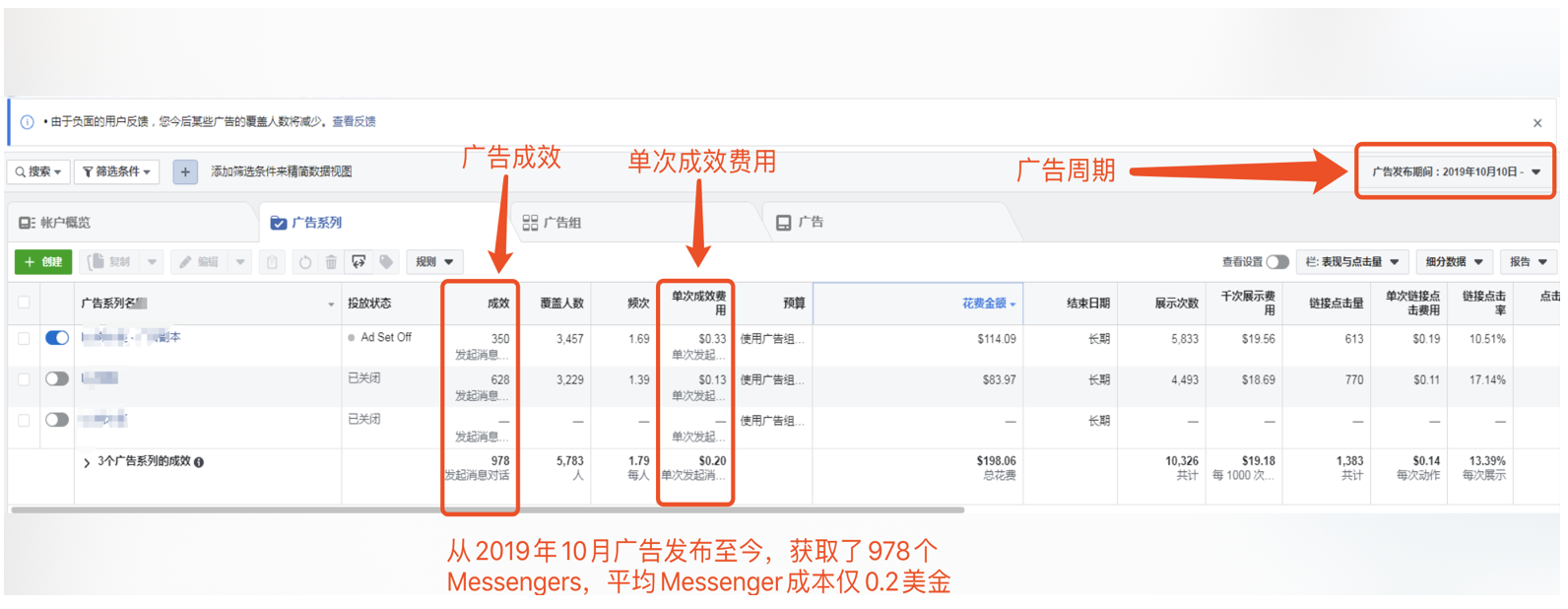Expand the 3个广告系列的成效 summary row
The image size is (1568, 609).
tap(87, 462)
